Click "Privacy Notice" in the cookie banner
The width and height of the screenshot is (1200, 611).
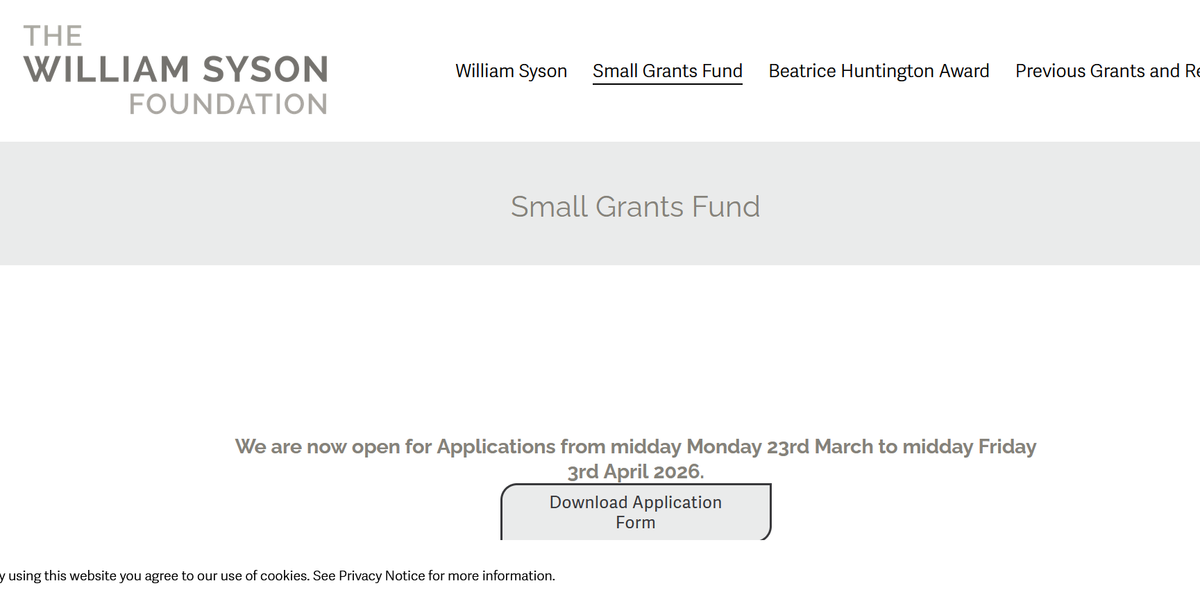381,575
